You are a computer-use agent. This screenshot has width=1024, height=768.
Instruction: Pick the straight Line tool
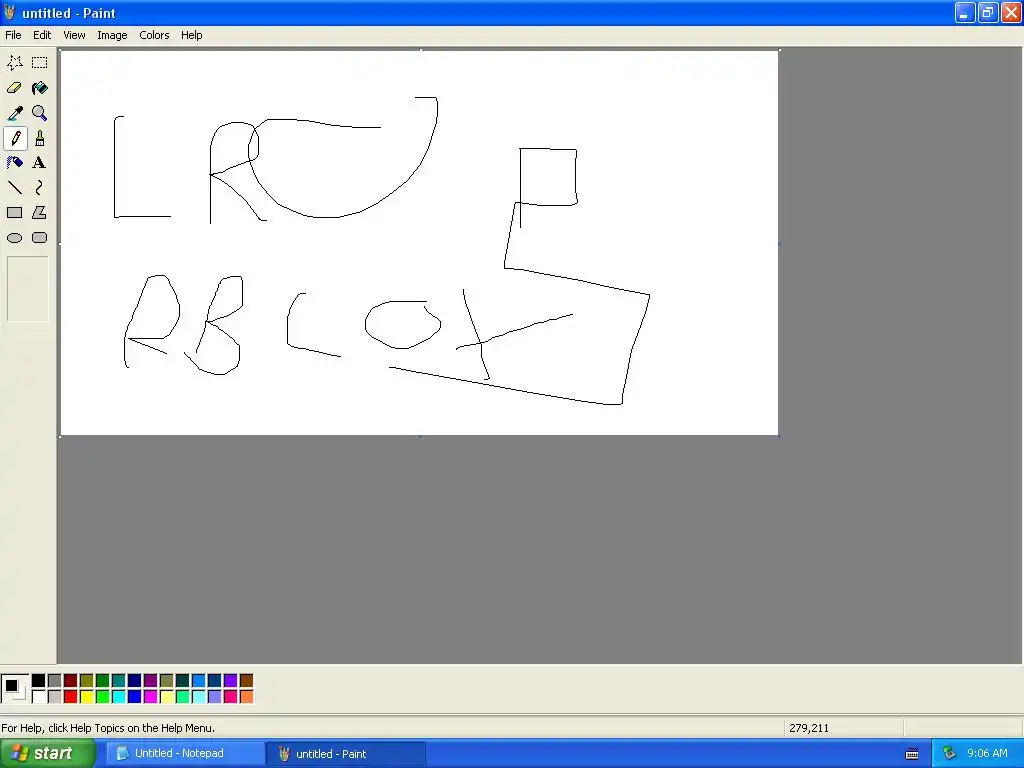tap(15, 188)
